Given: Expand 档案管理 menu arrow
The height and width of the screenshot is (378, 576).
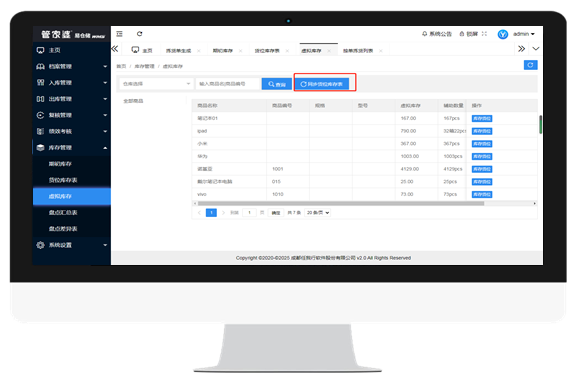Looking at the screenshot, I should click(x=105, y=66).
